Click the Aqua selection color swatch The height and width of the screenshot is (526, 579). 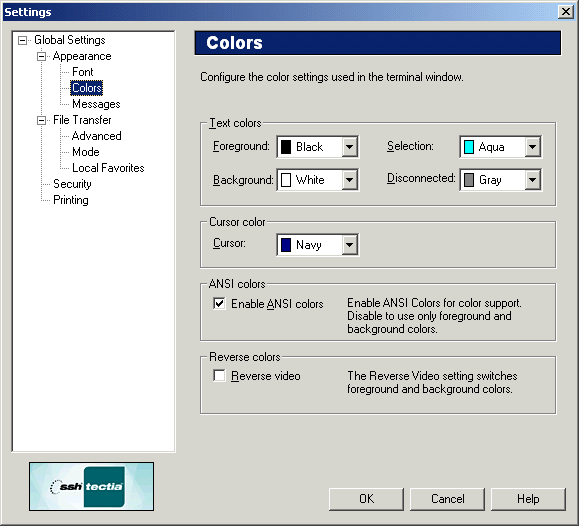(x=469, y=147)
